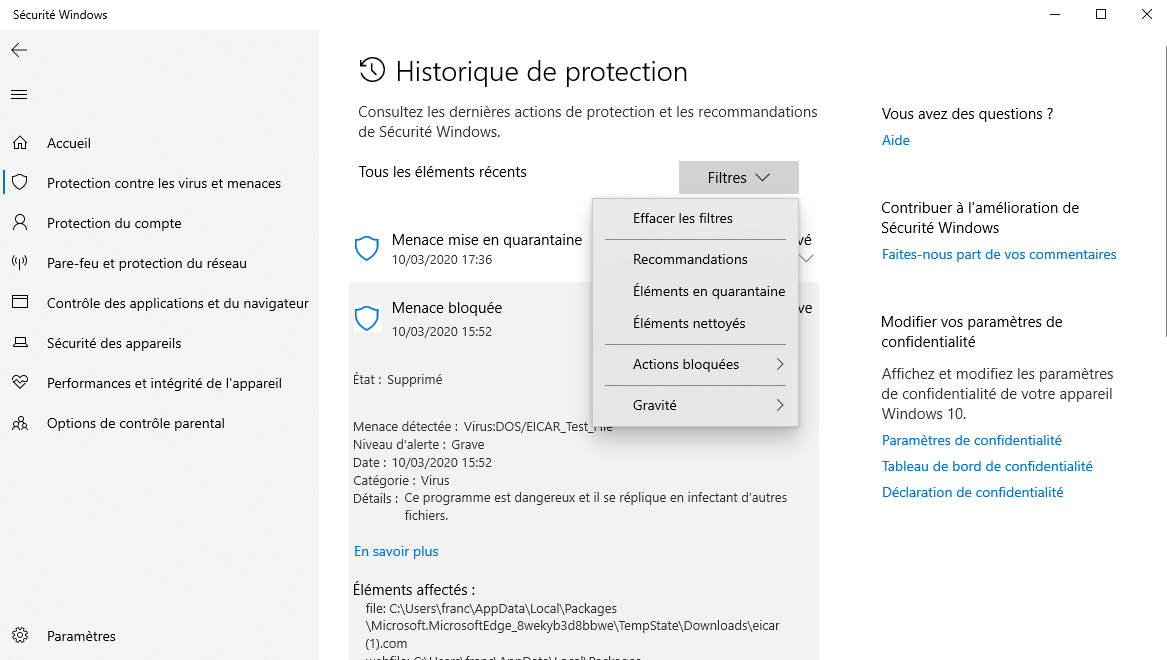Open Protection du compte section
This screenshot has height=660, width=1167.
click(114, 223)
